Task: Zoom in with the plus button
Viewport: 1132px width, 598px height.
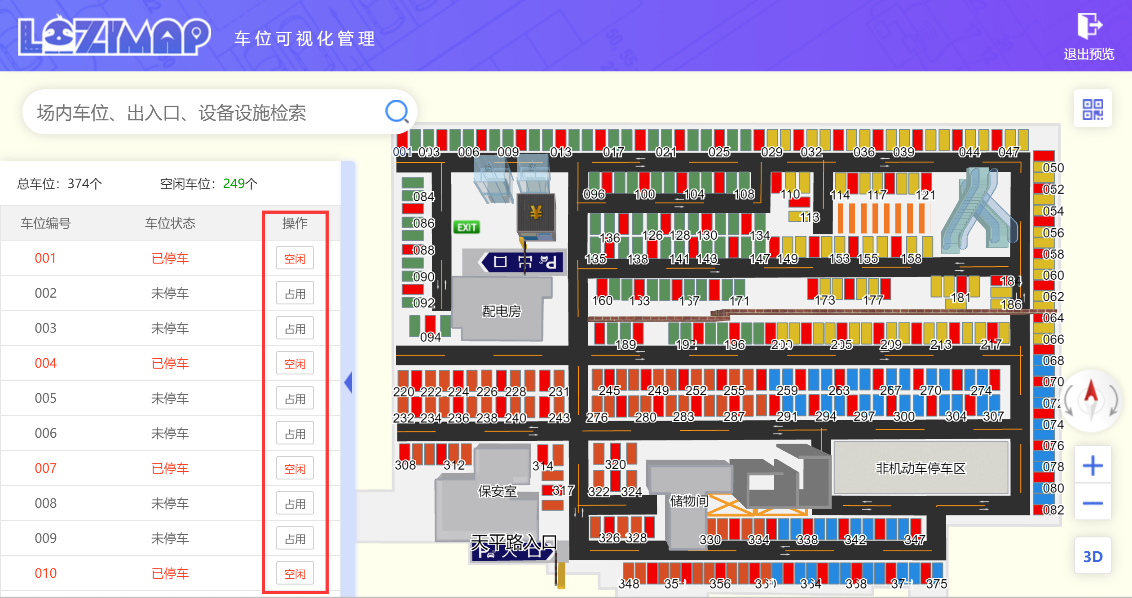Action: click(x=1093, y=466)
